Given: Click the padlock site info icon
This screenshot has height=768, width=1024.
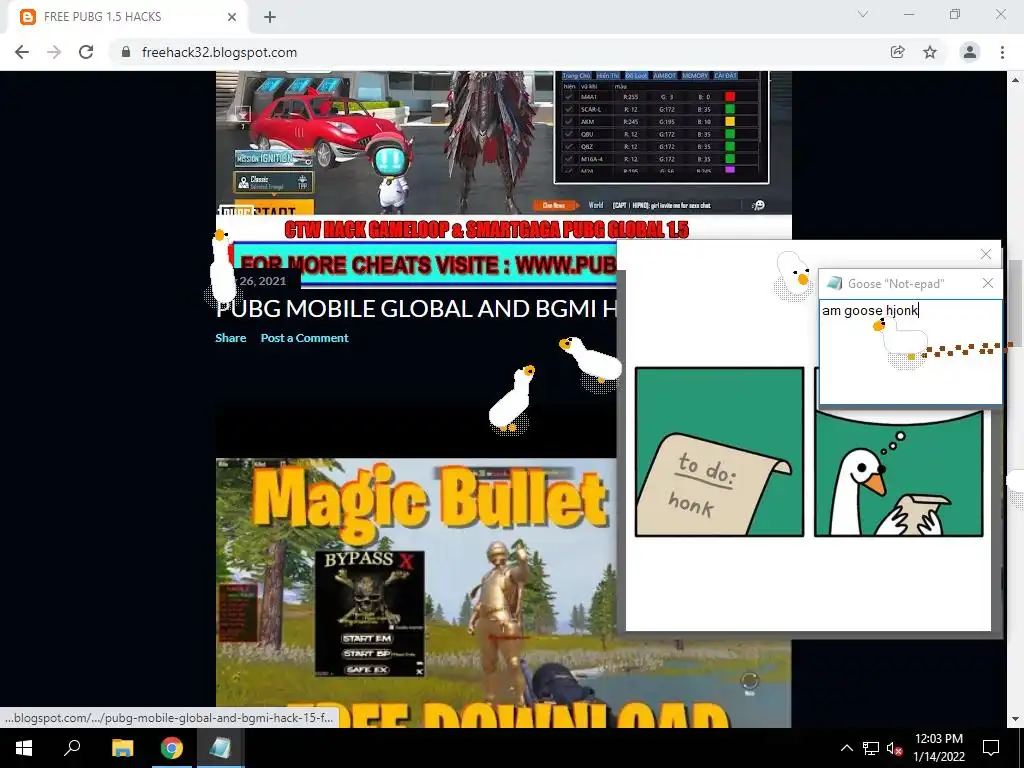Looking at the screenshot, I should click(x=126, y=52).
